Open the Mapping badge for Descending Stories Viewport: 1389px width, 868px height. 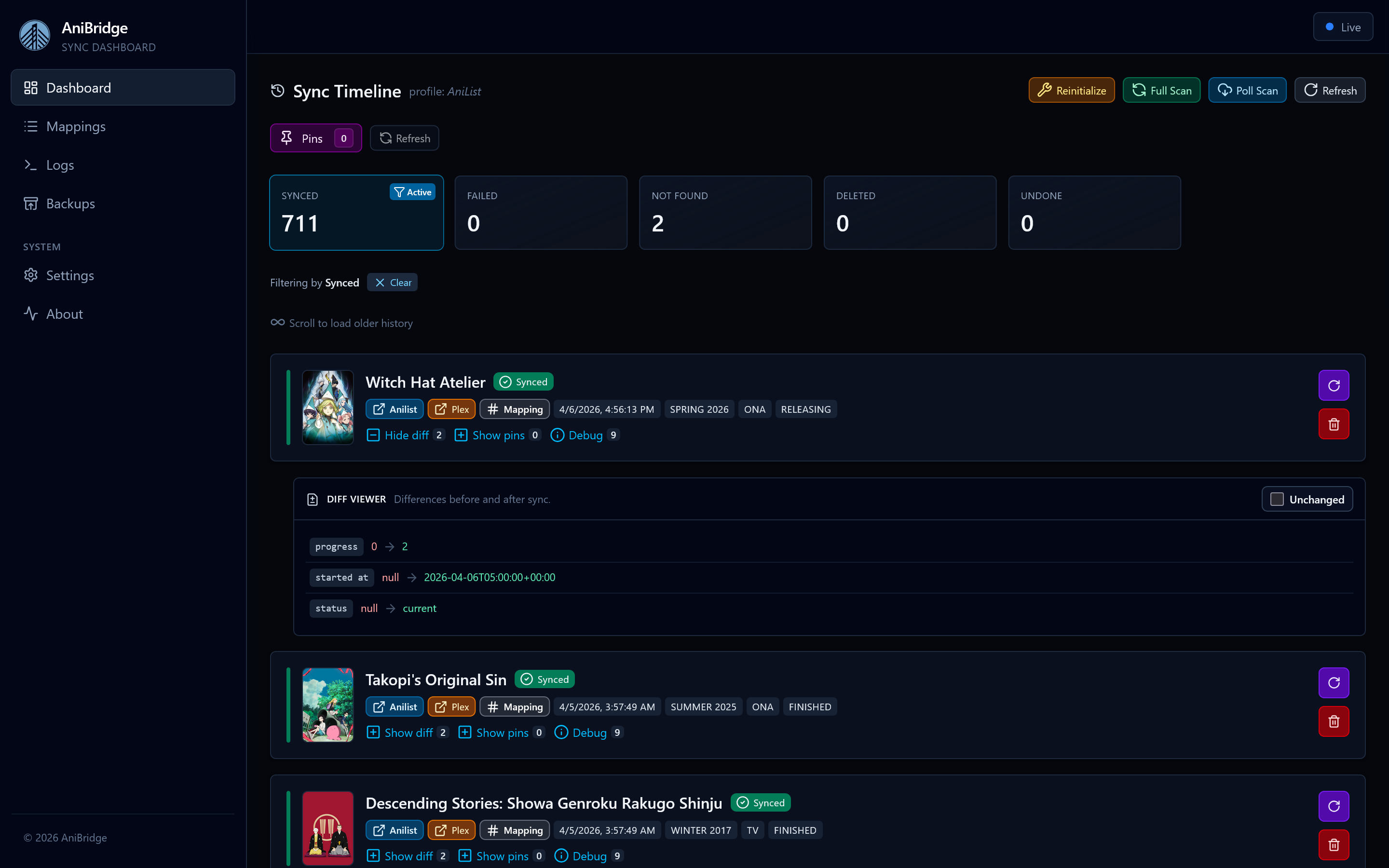pyautogui.click(x=514, y=830)
